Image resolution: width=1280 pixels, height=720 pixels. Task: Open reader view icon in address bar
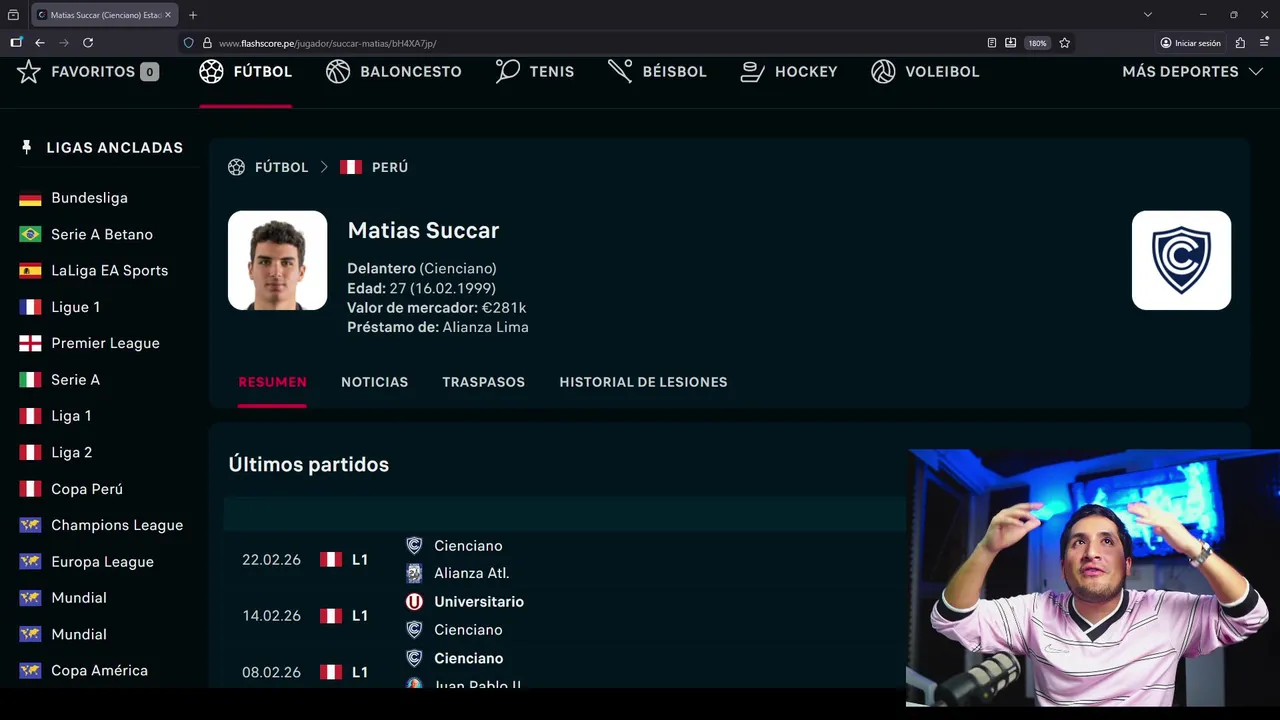pyautogui.click(x=991, y=43)
